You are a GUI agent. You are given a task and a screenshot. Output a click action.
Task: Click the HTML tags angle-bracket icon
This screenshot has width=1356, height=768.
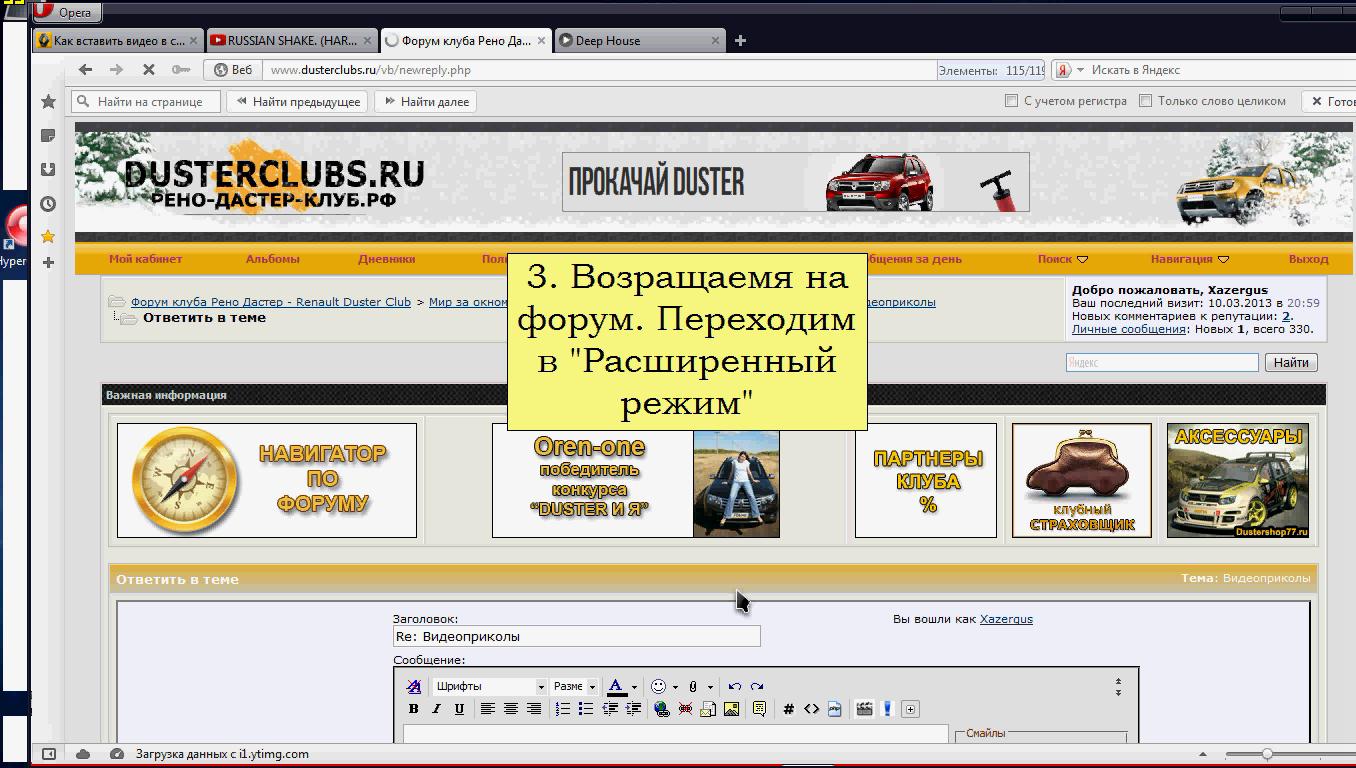tap(811, 709)
